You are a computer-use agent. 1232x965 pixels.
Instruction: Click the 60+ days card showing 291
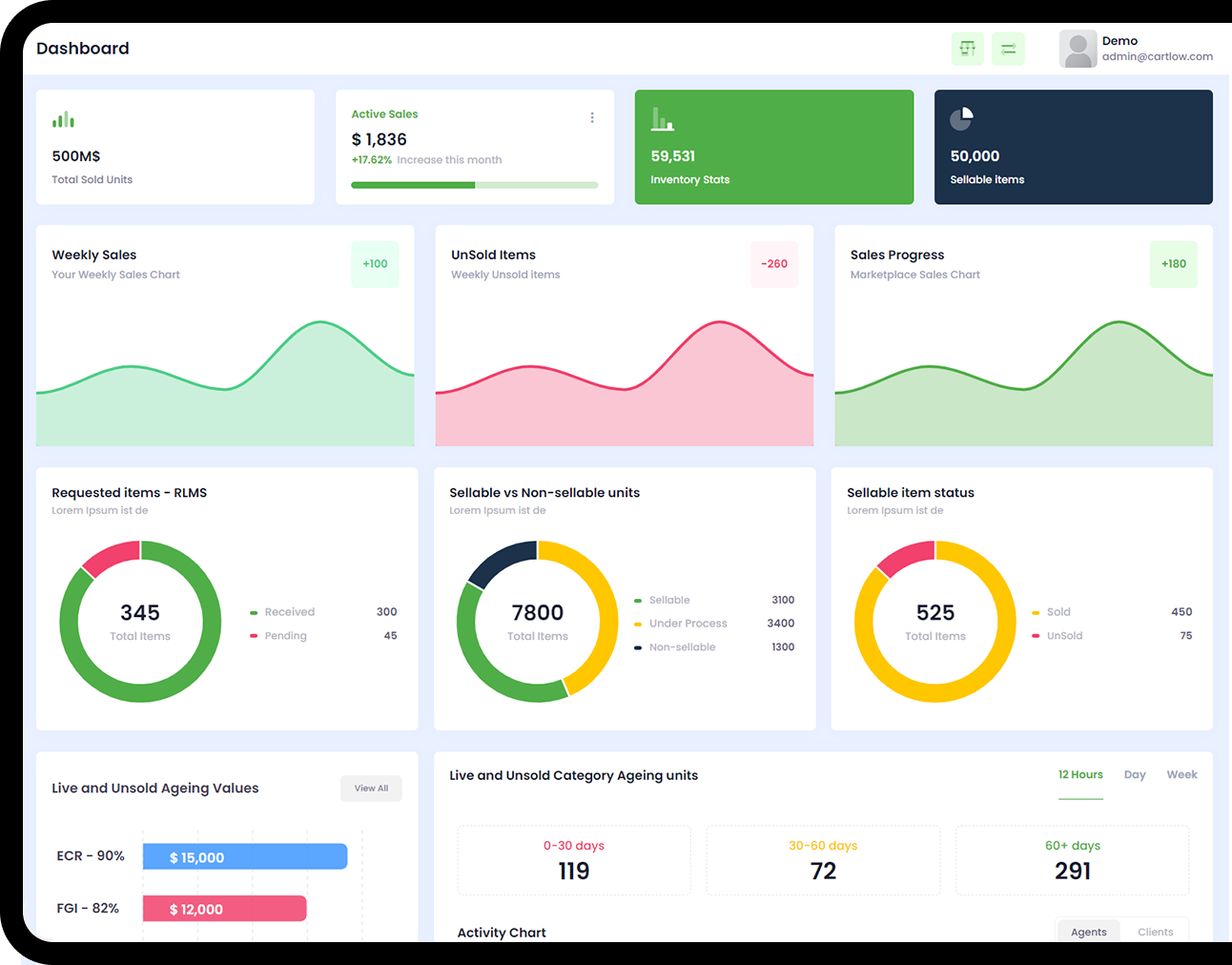tap(1073, 860)
